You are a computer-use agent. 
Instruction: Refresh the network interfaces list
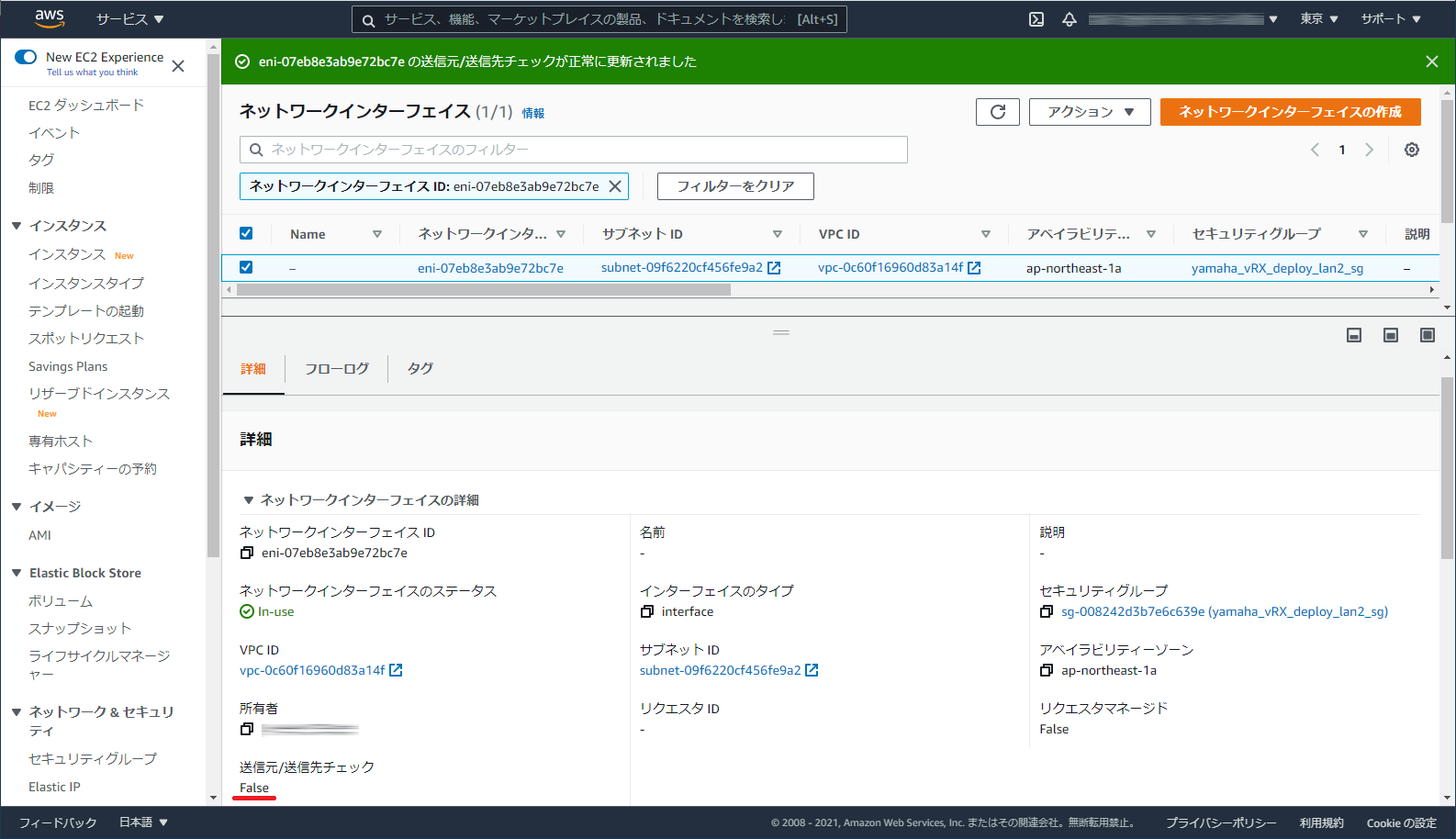tap(998, 112)
